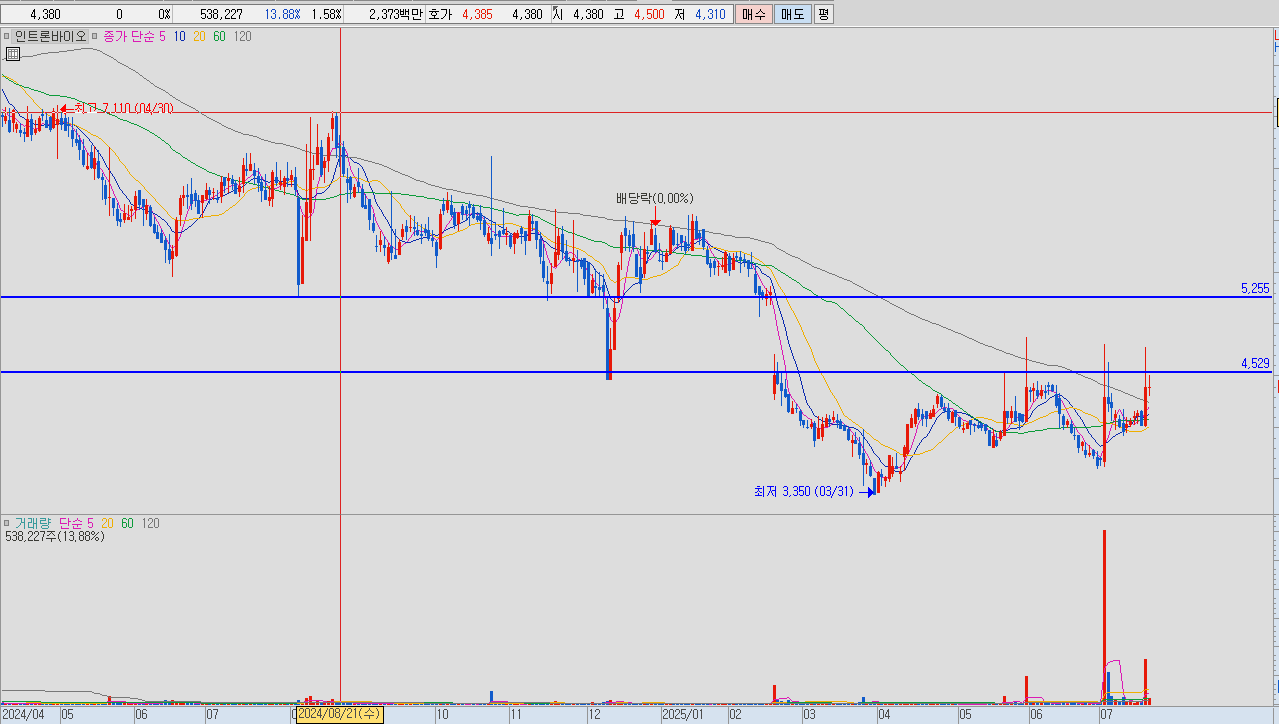1279x724 pixels.
Task: Click the 2,373백만 trading value field
Action: pos(394,15)
